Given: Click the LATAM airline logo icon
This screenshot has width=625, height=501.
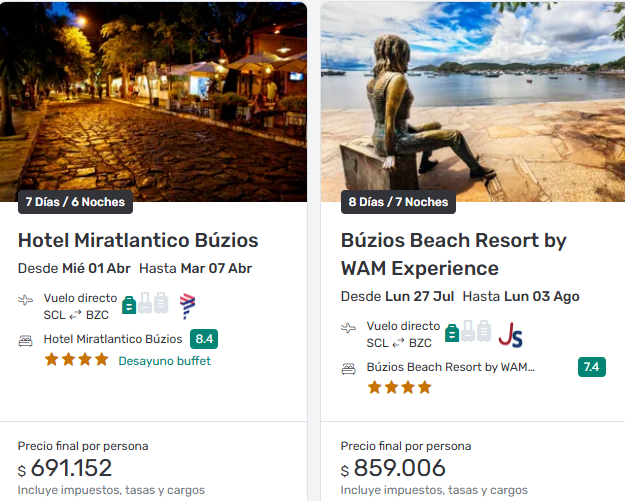Looking at the screenshot, I should [187, 305].
